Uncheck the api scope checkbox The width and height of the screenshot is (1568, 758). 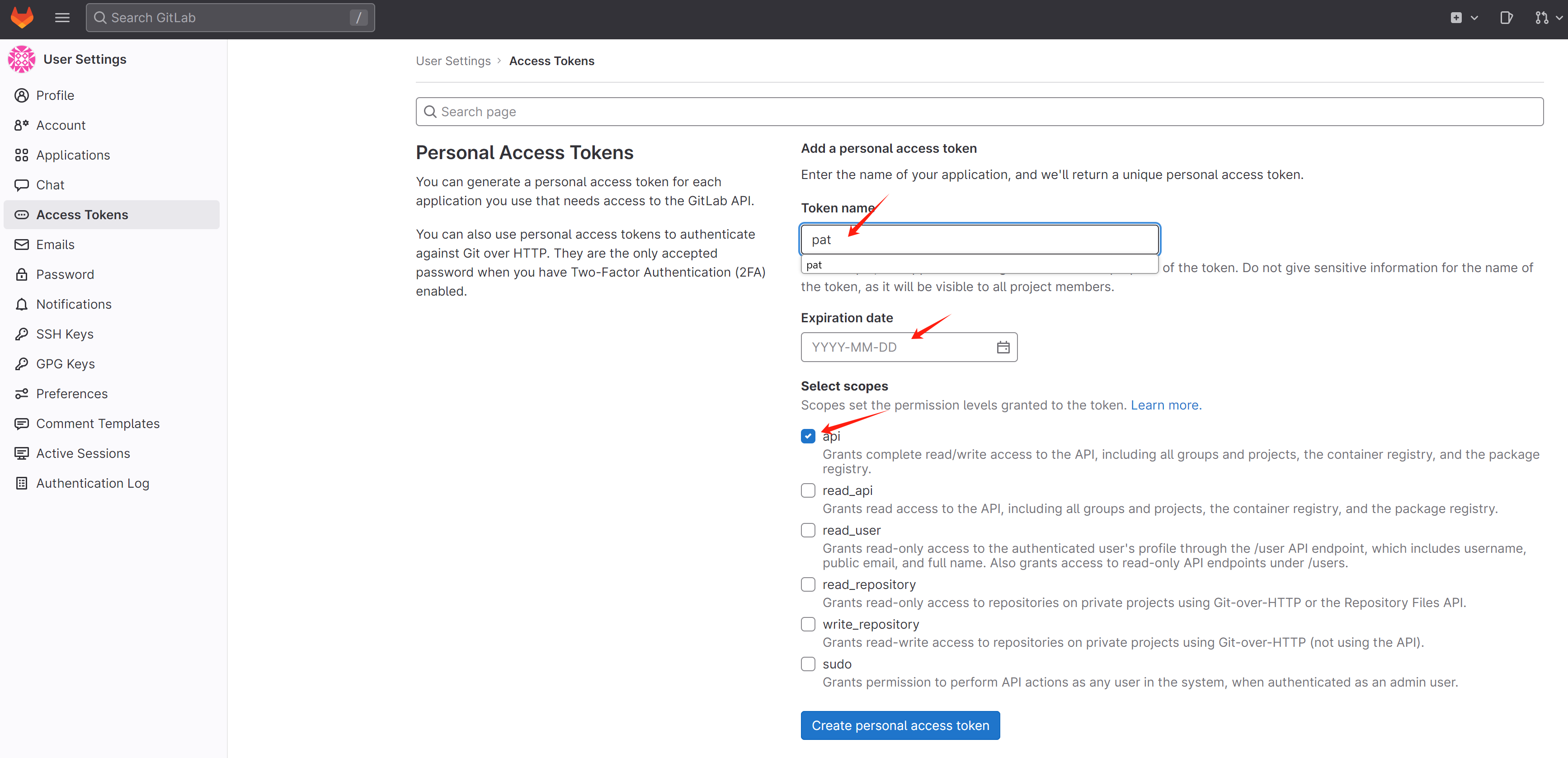(x=808, y=436)
